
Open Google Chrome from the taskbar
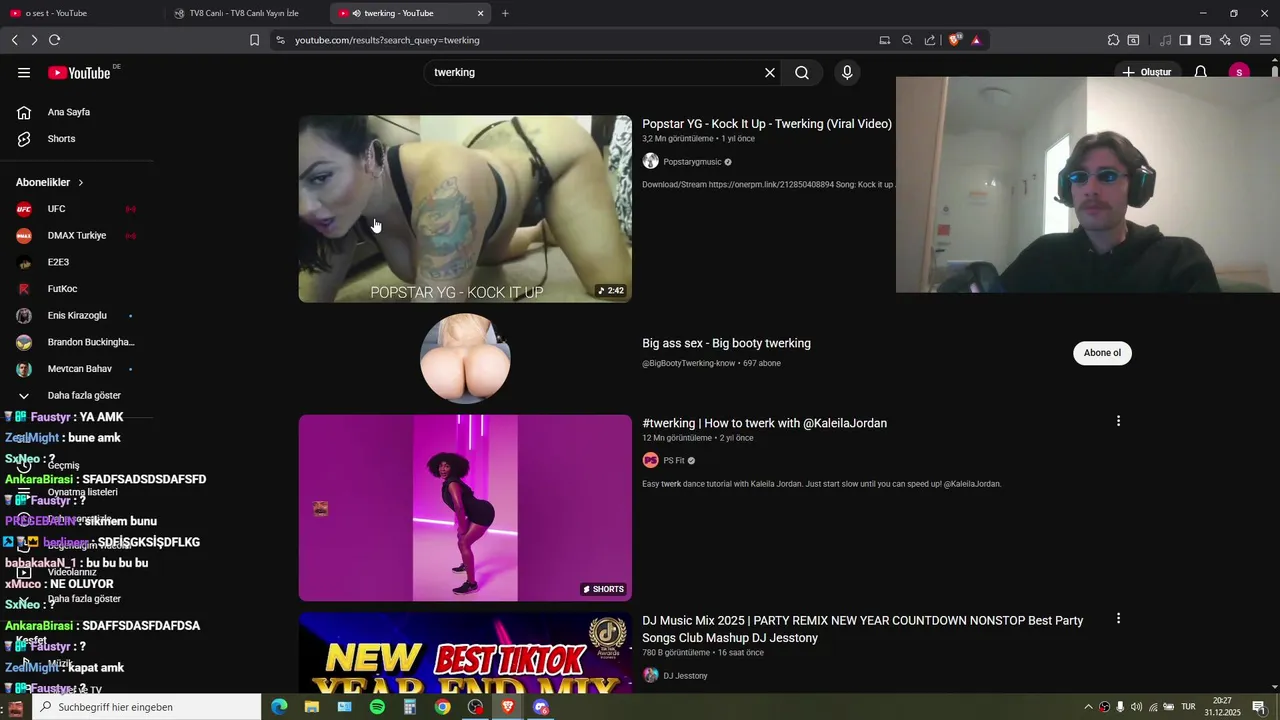442,707
